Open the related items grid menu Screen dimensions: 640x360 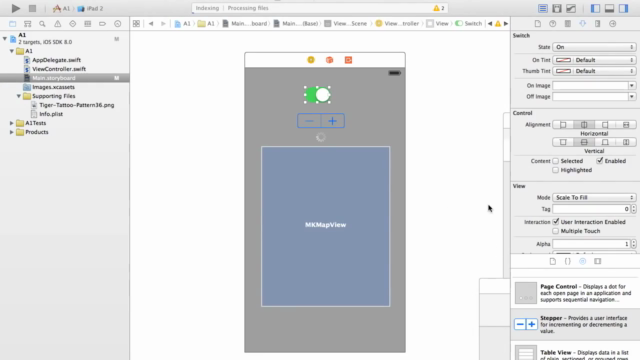[136, 24]
